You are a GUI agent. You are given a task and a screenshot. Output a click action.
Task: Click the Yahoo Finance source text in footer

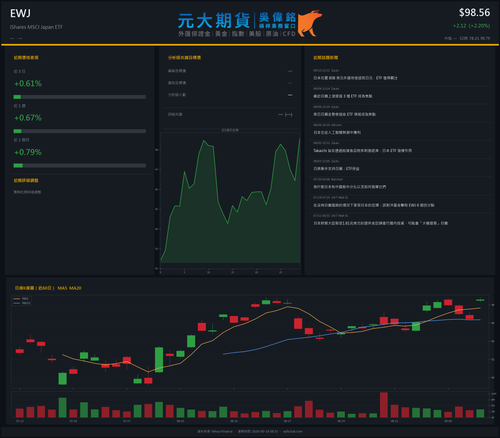(215, 431)
